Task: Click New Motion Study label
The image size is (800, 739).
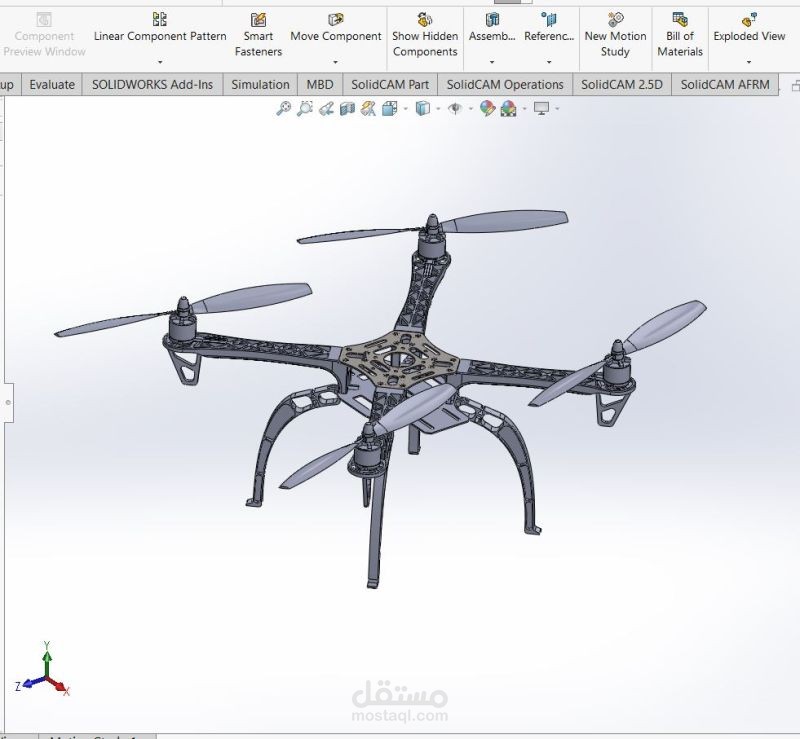Action: tap(615, 44)
